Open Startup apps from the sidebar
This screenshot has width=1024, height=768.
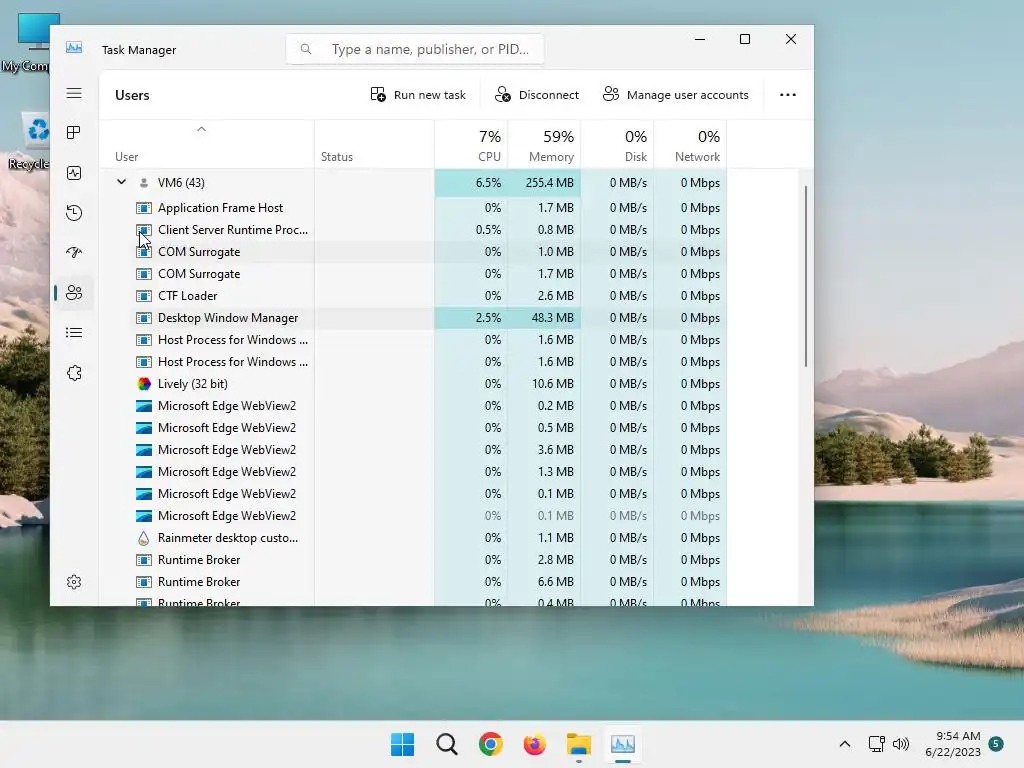tap(74, 253)
